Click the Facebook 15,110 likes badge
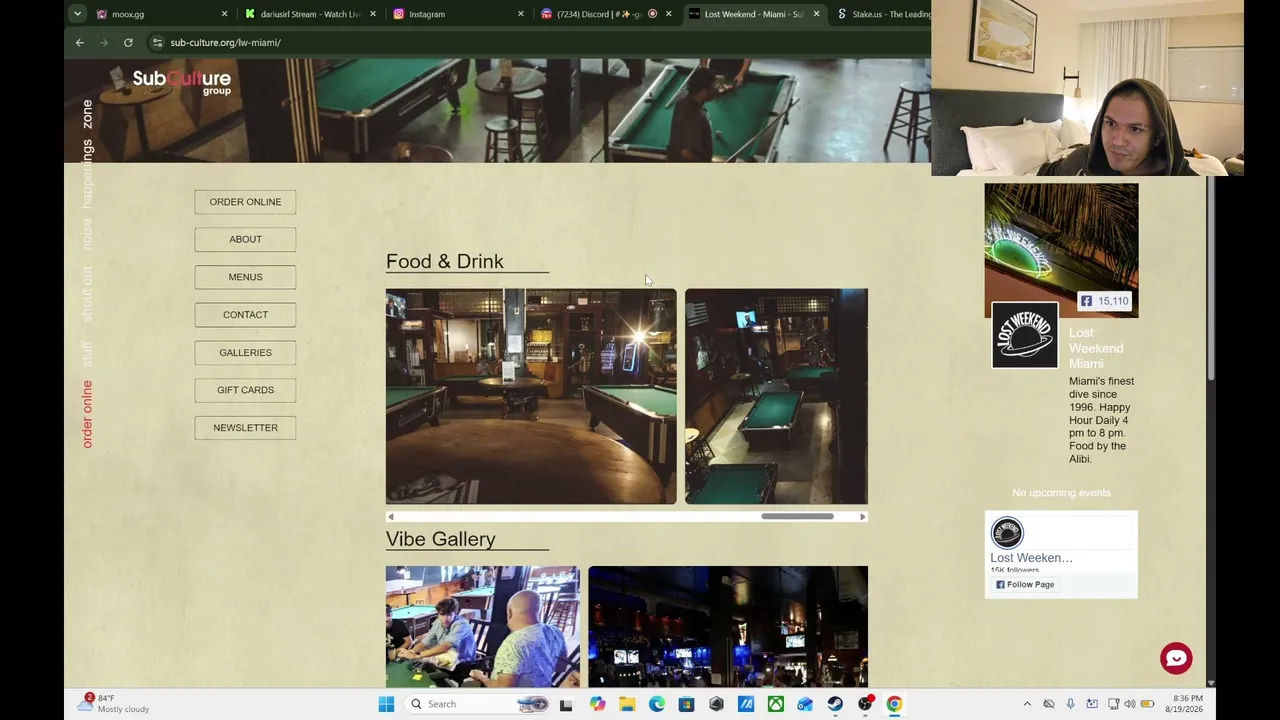Screen dimensions: 1280x720 point(1104,301)
